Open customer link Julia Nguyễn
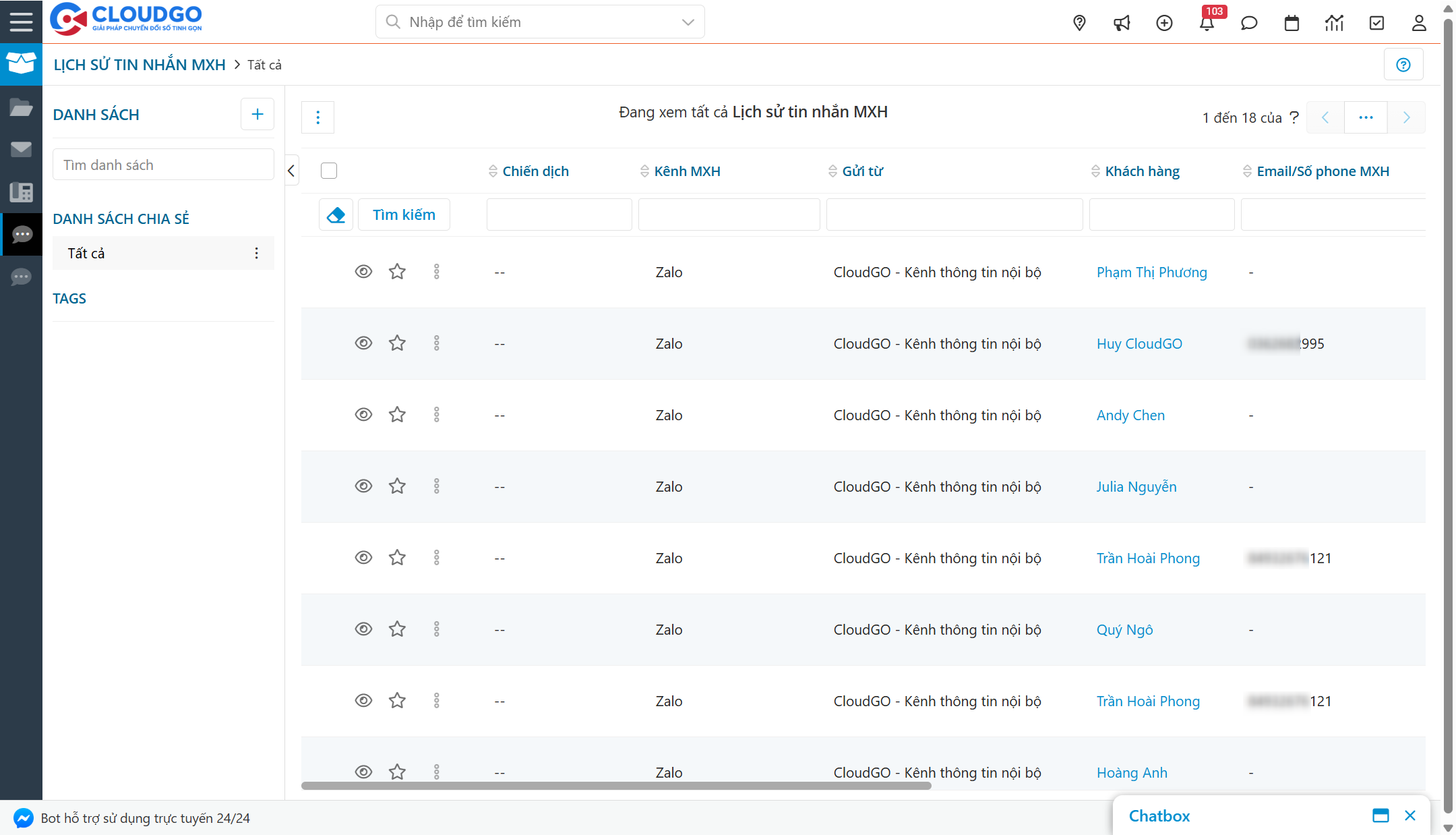The height and width of the screenshot is (835, 1456). click(x=1136, y=487)
